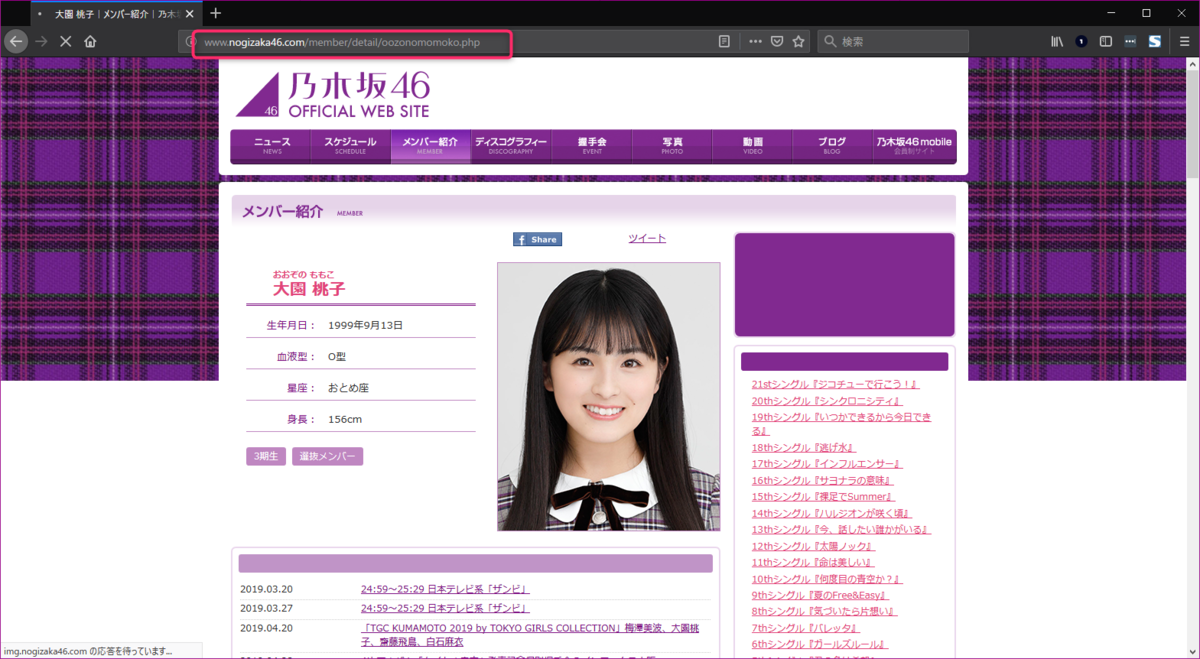
Task: Toggle reader view in address bar
Action: pos(724,42)
